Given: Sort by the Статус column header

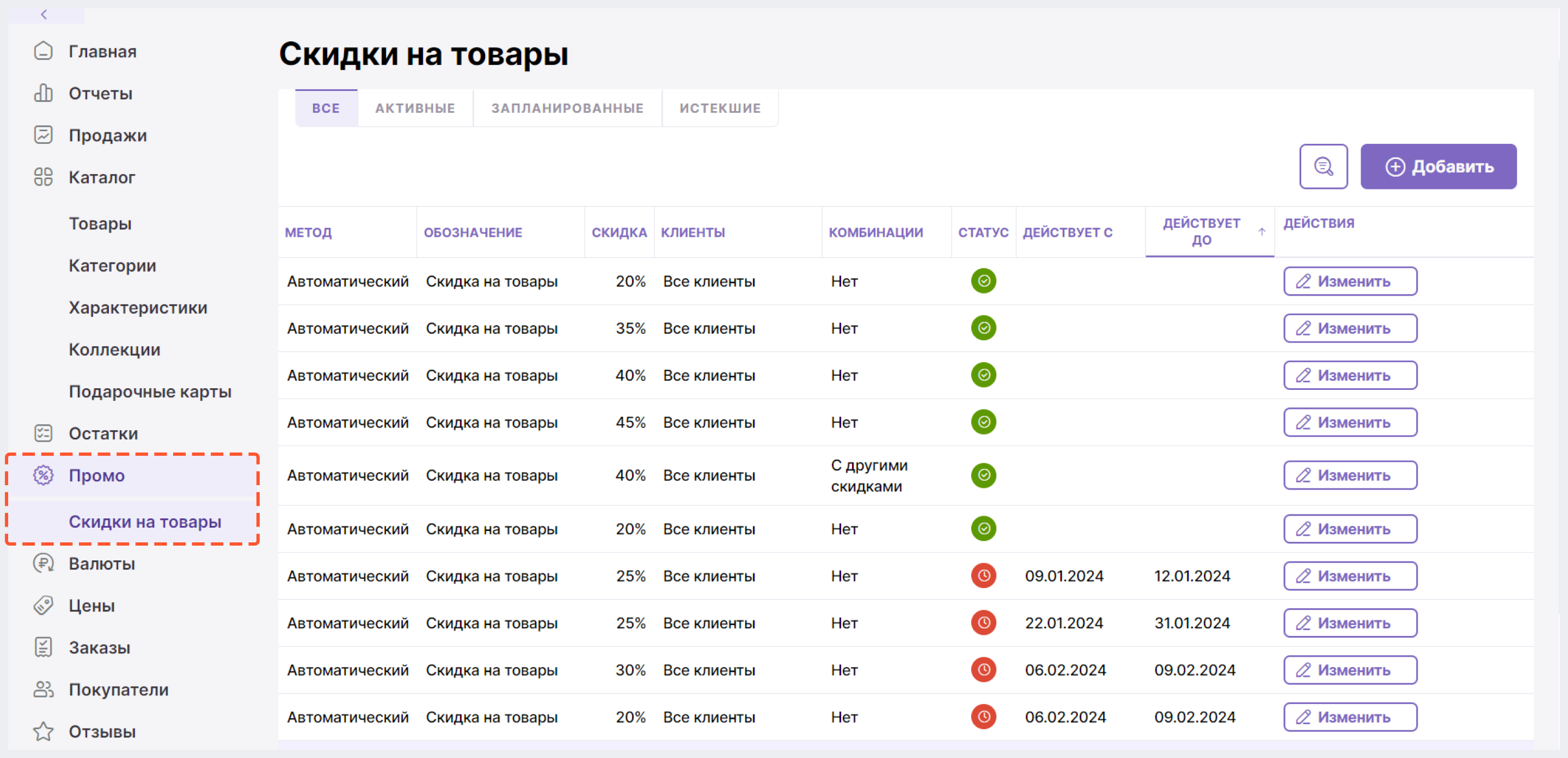Looking at the screenshot, I should pos(983,232).
